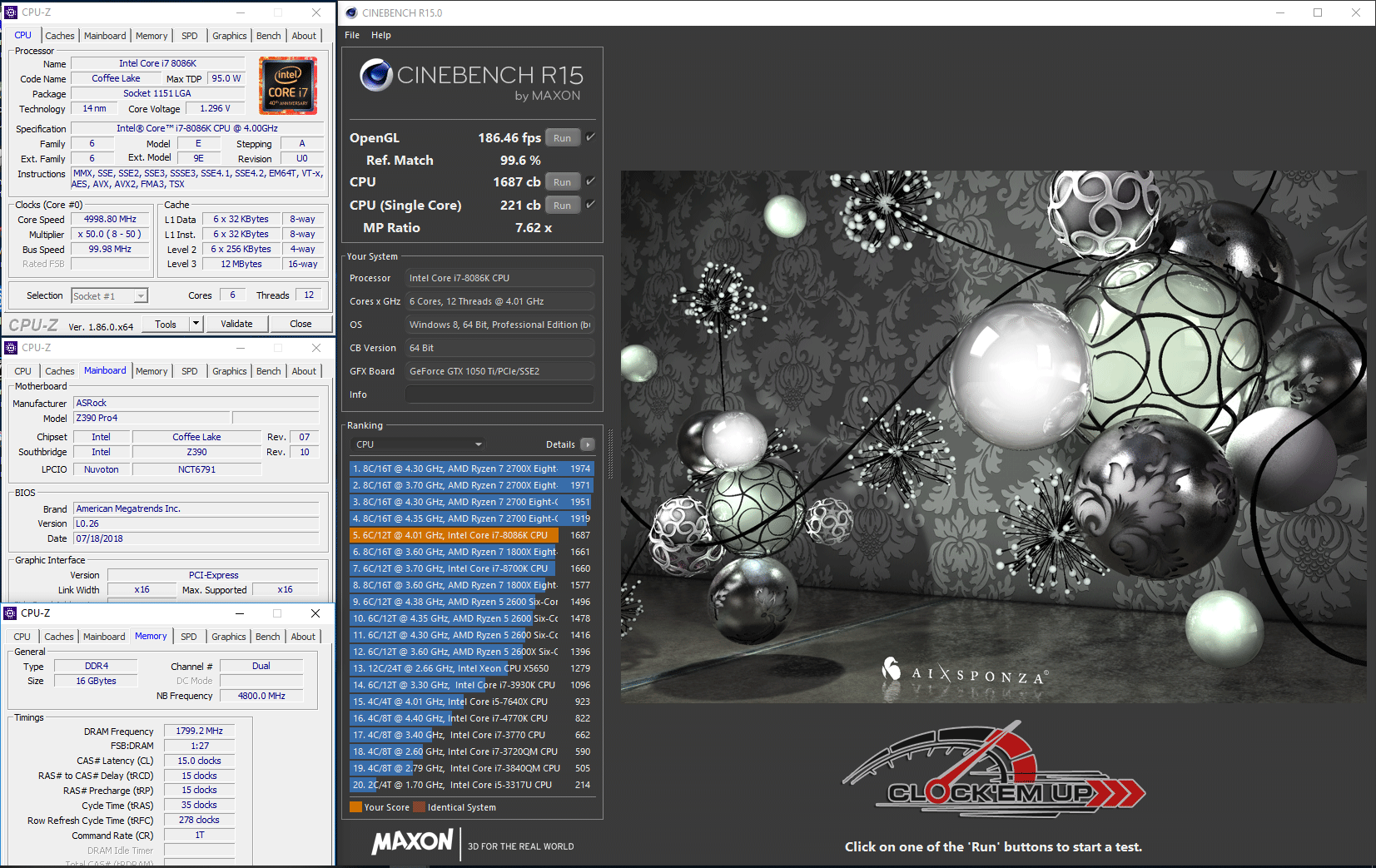Click the Cinebench R15 sphere logo
The image size is (1376, 868).
(x=376, y=75)
